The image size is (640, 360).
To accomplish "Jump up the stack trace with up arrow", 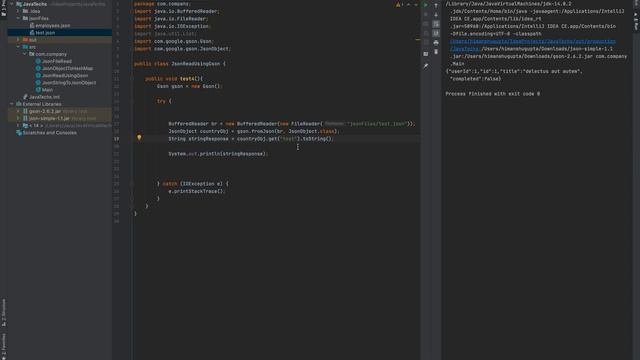I will coord(436,5).
